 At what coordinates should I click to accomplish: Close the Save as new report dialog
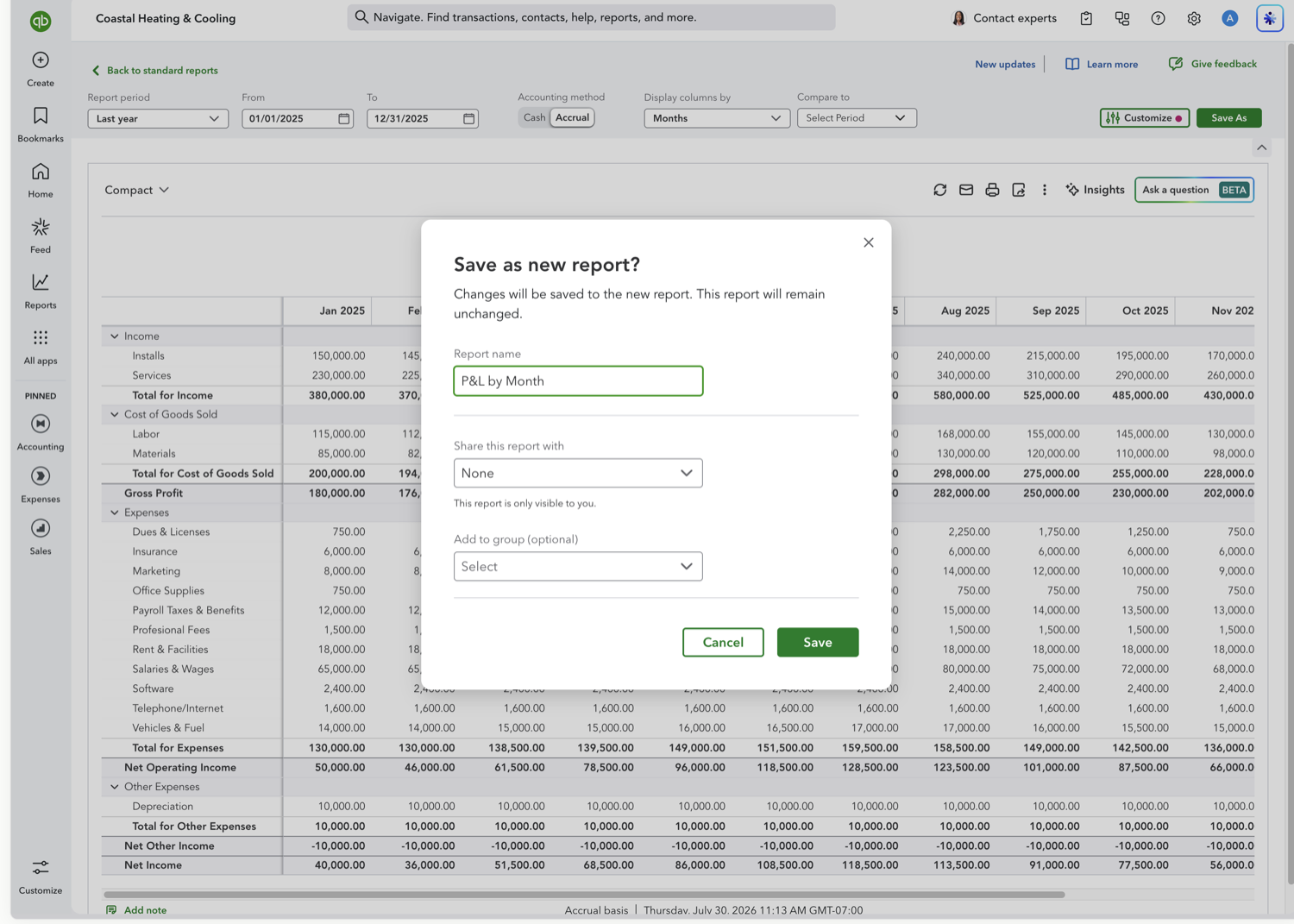869,242
